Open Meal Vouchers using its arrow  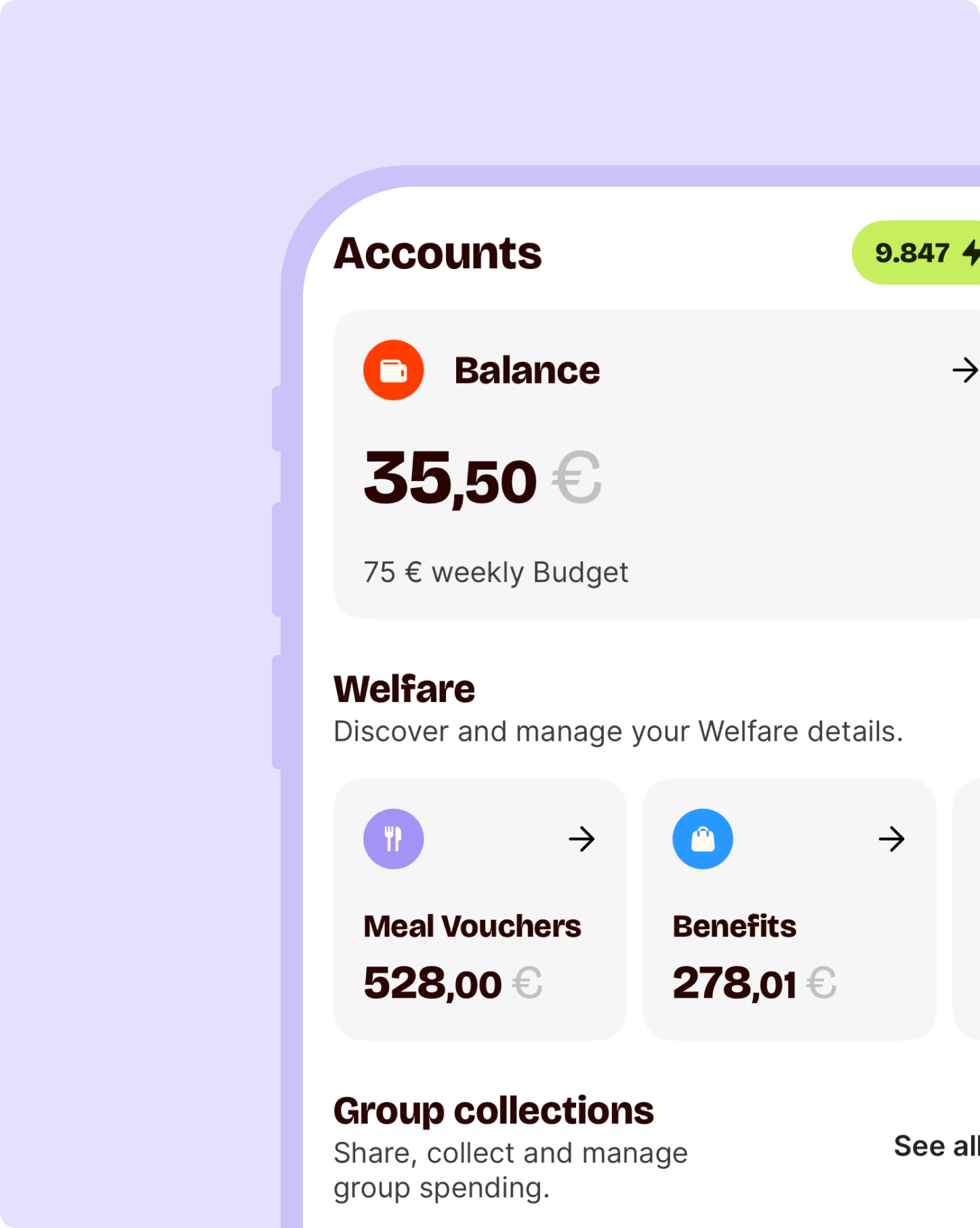(x=581, y=839)
